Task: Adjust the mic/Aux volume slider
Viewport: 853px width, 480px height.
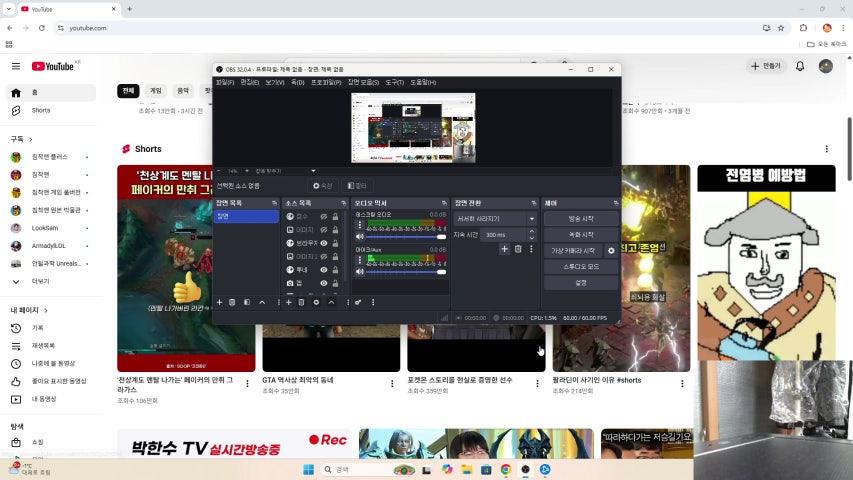Action: coord(406,271)
